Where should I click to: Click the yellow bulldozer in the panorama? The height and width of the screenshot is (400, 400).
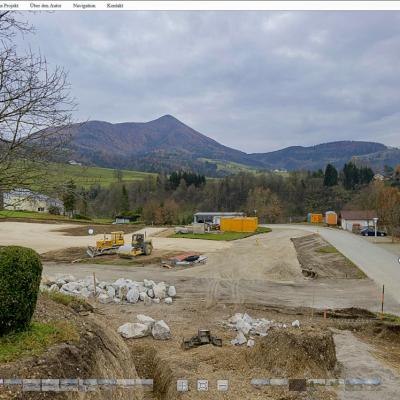pos(107,243)
